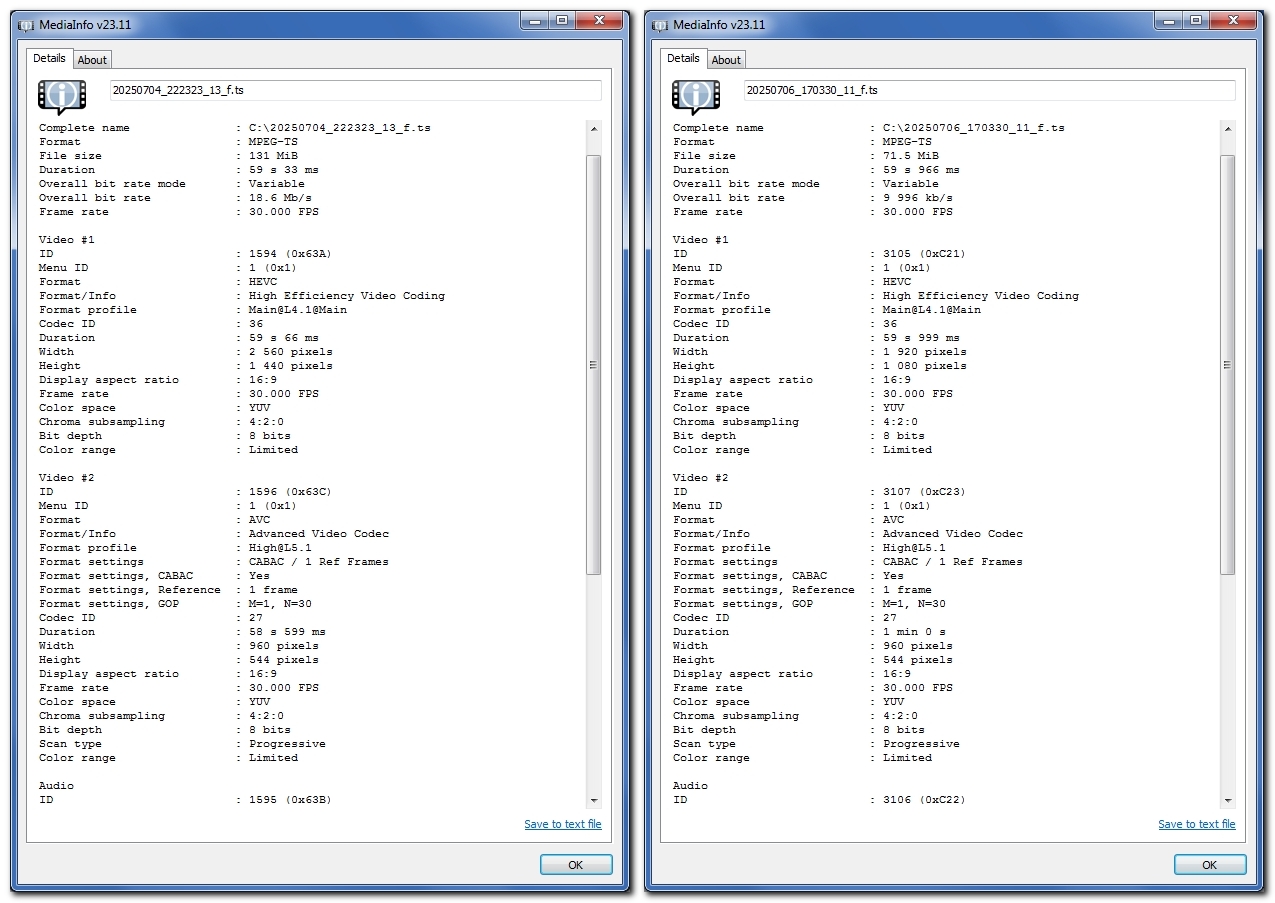Click the filename field 20250706_170330_11_f.ts

(990, 90)
